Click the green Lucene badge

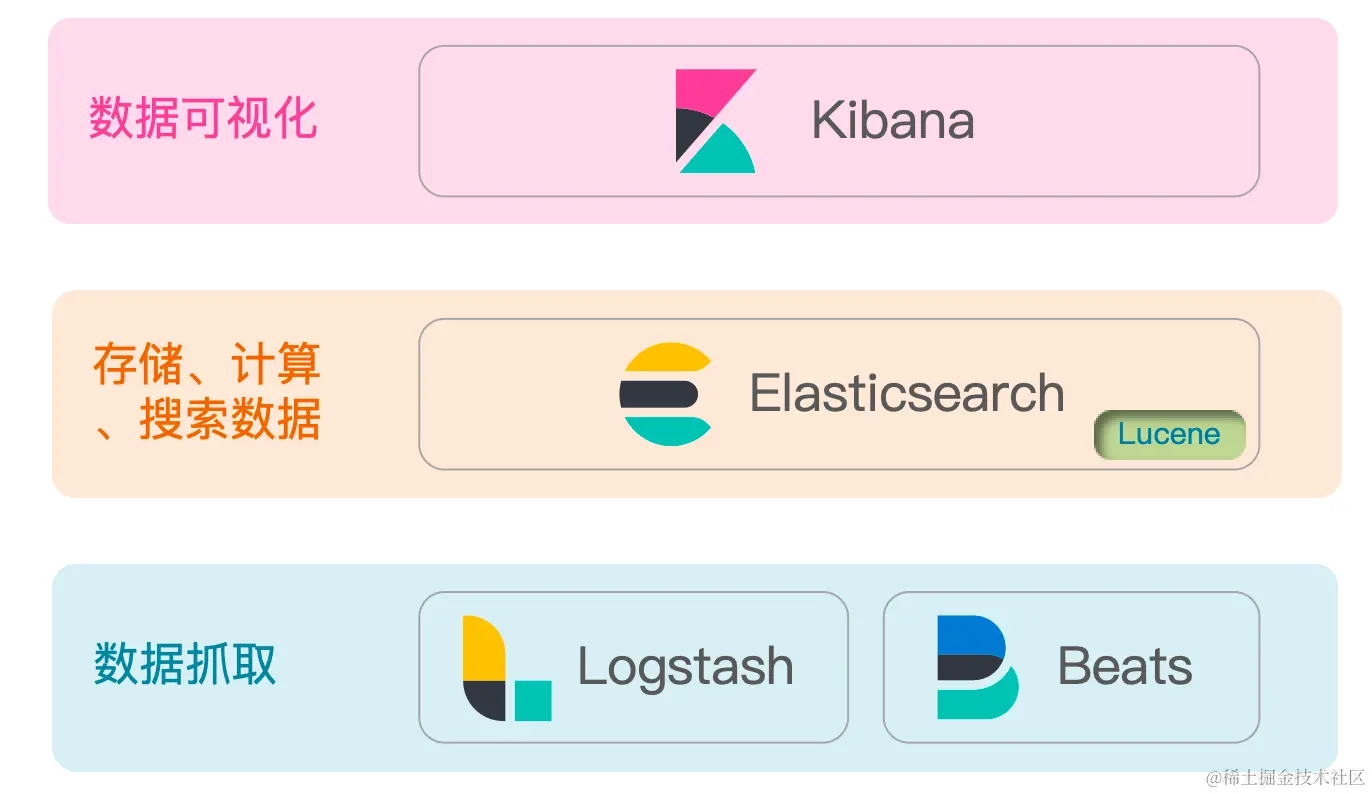[x=1169, y=435]
